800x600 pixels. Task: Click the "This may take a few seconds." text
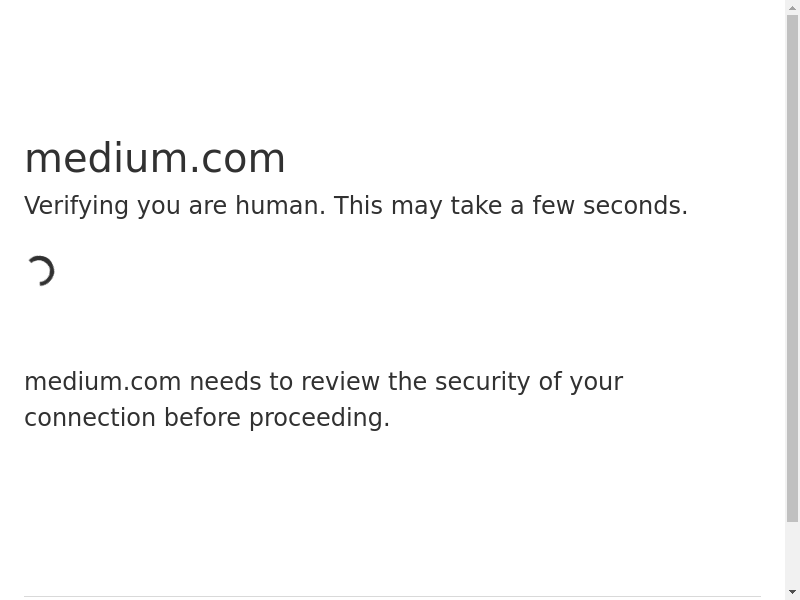point(510,206)
